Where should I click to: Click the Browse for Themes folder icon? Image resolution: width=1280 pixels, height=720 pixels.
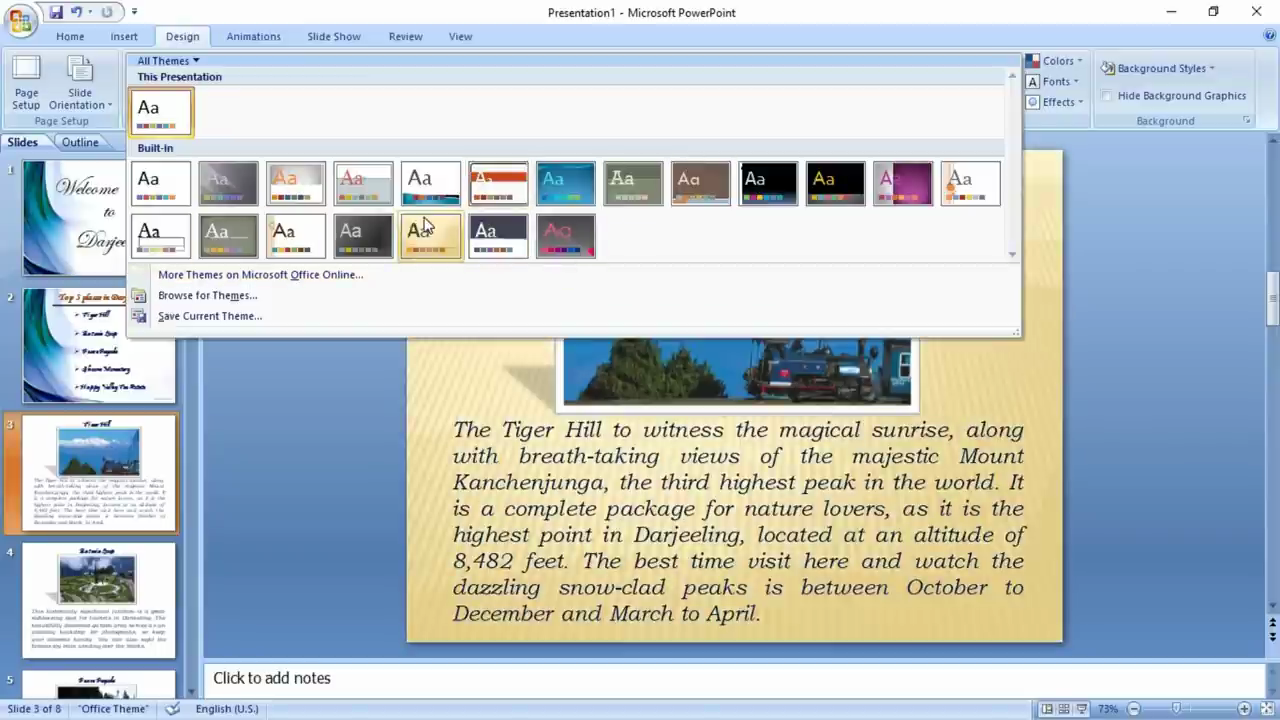coord(139,296)
